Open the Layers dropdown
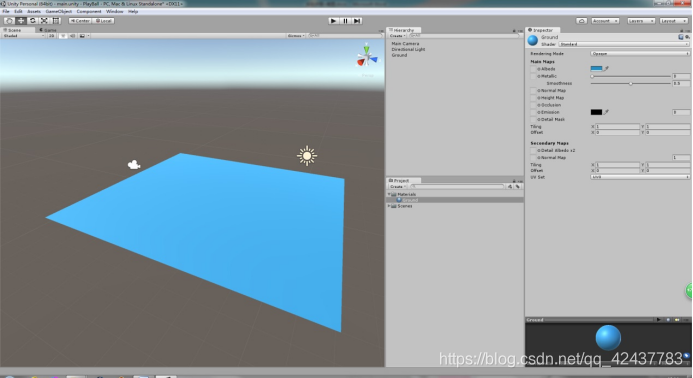 coord(640,21)
